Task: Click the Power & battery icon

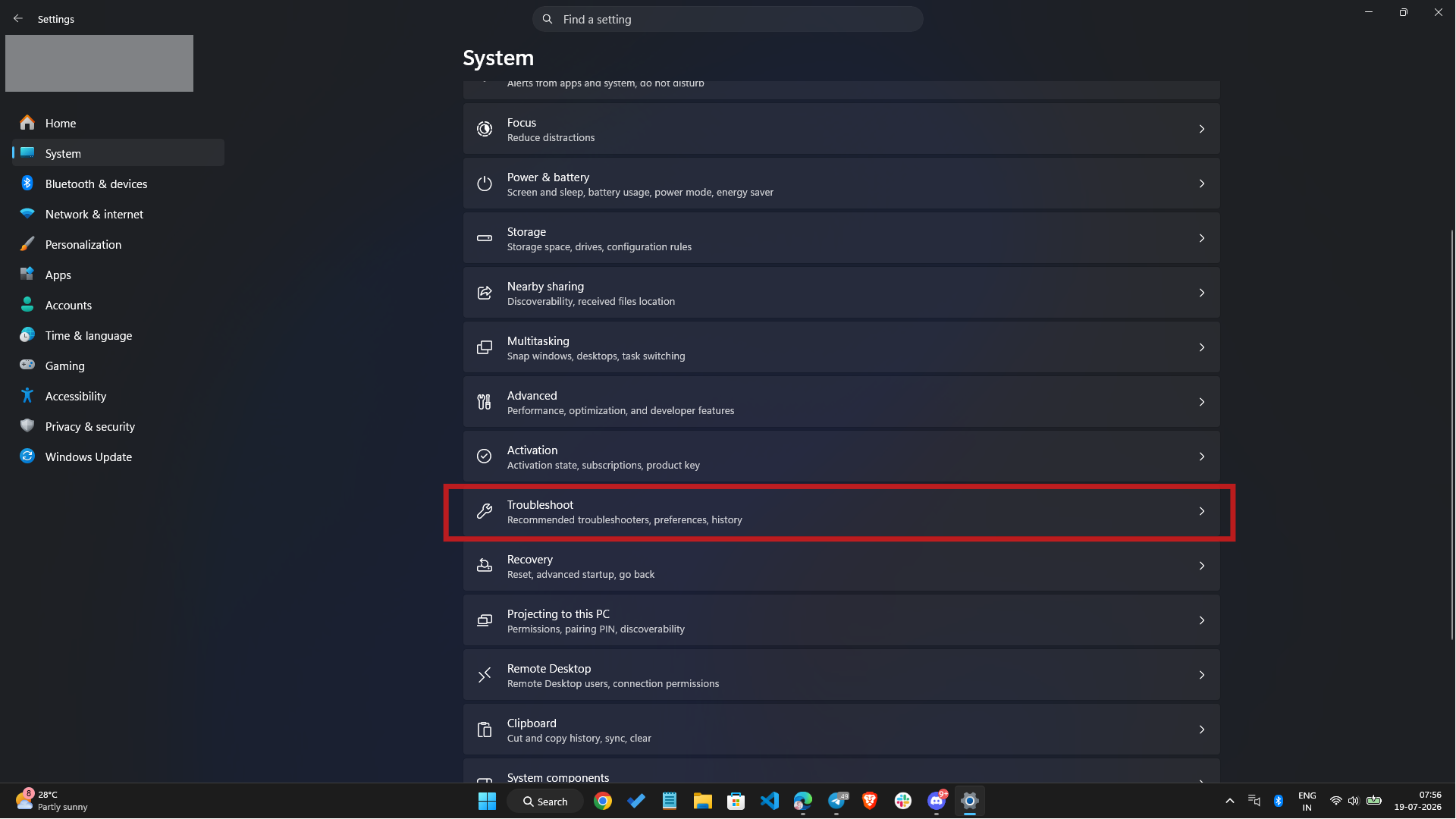Action: tap(484, 184)
